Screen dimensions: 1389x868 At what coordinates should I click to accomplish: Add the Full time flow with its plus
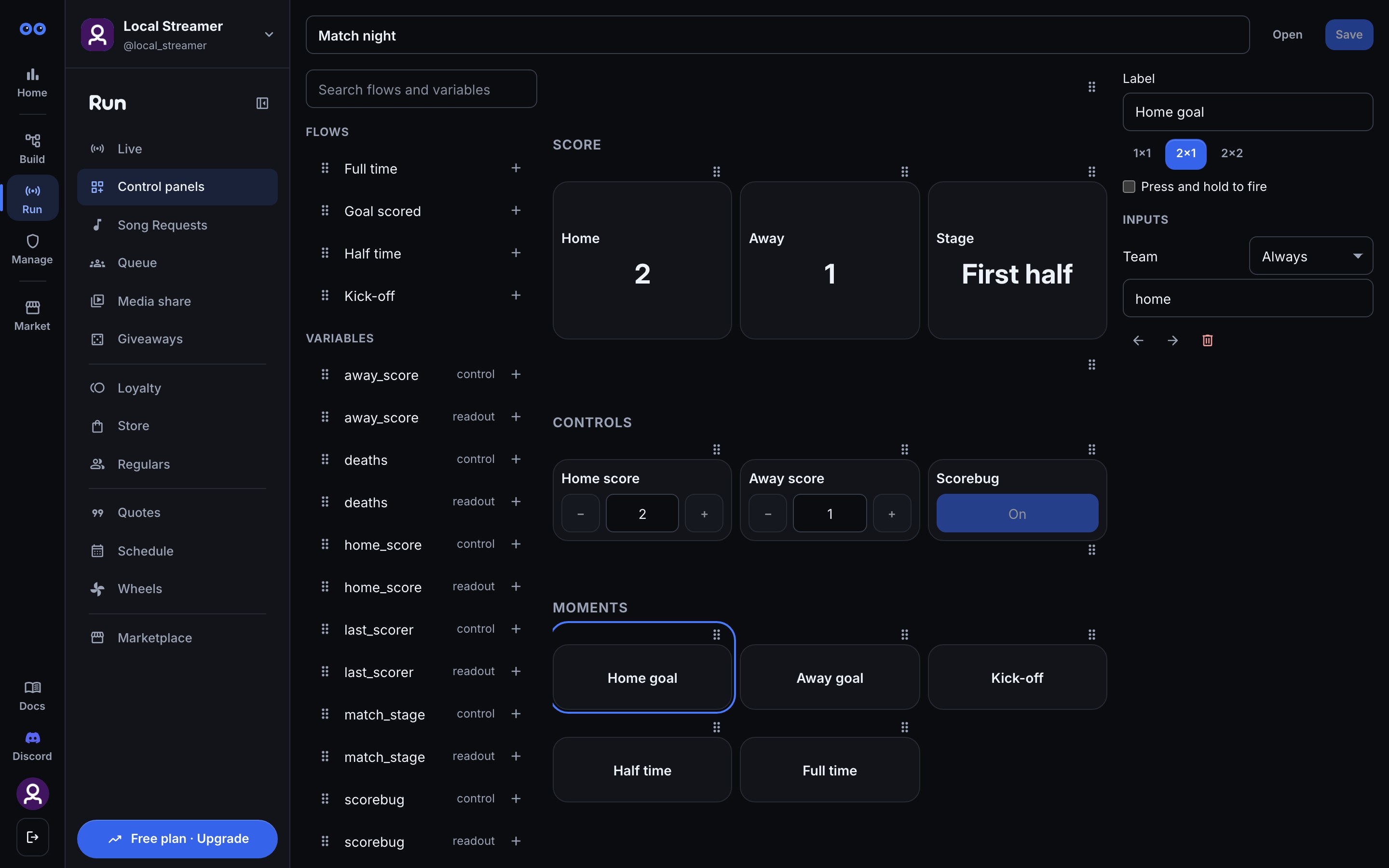tap(516, 168)
